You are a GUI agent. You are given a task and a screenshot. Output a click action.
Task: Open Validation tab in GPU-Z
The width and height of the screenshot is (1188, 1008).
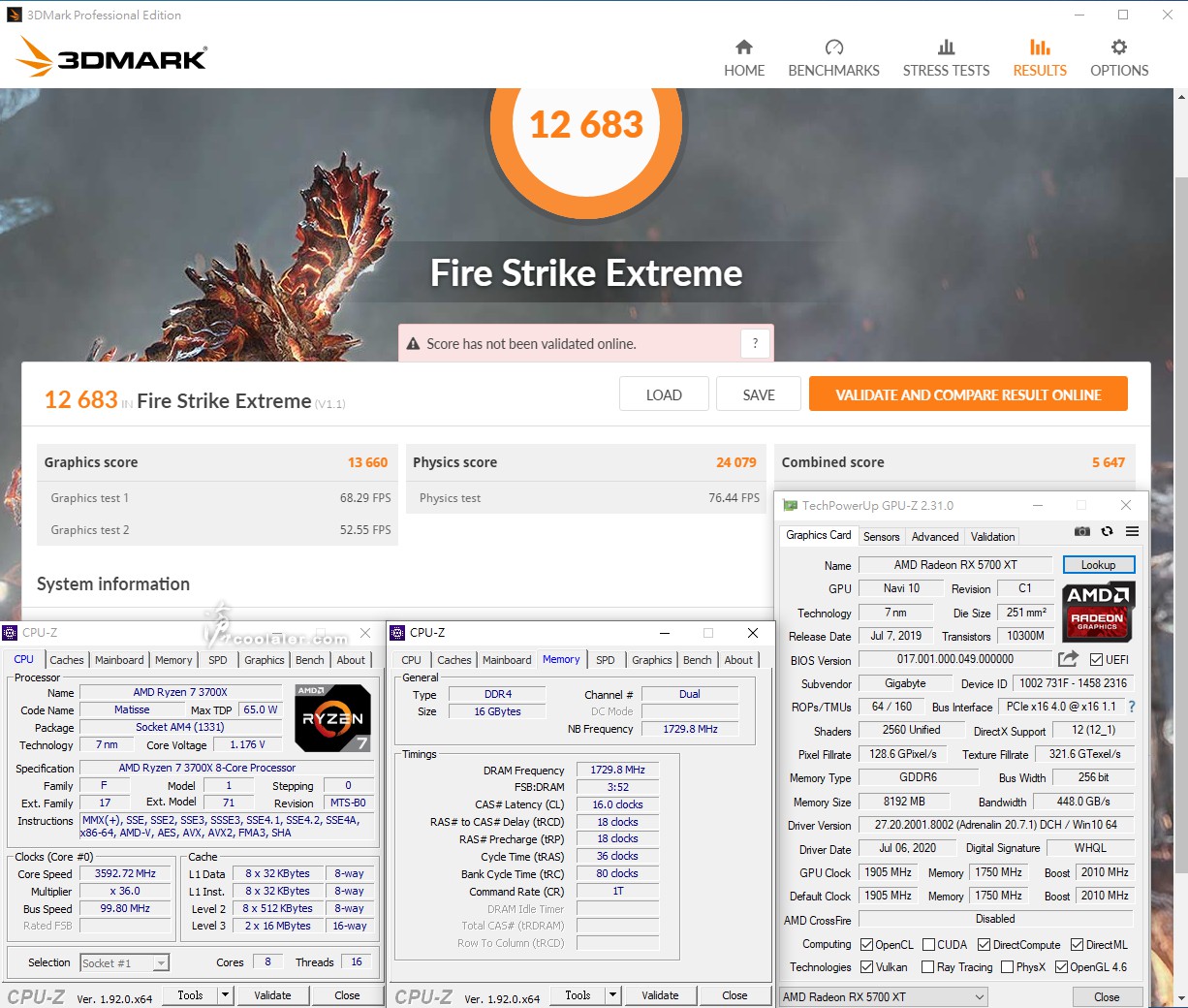coord(992,536)
